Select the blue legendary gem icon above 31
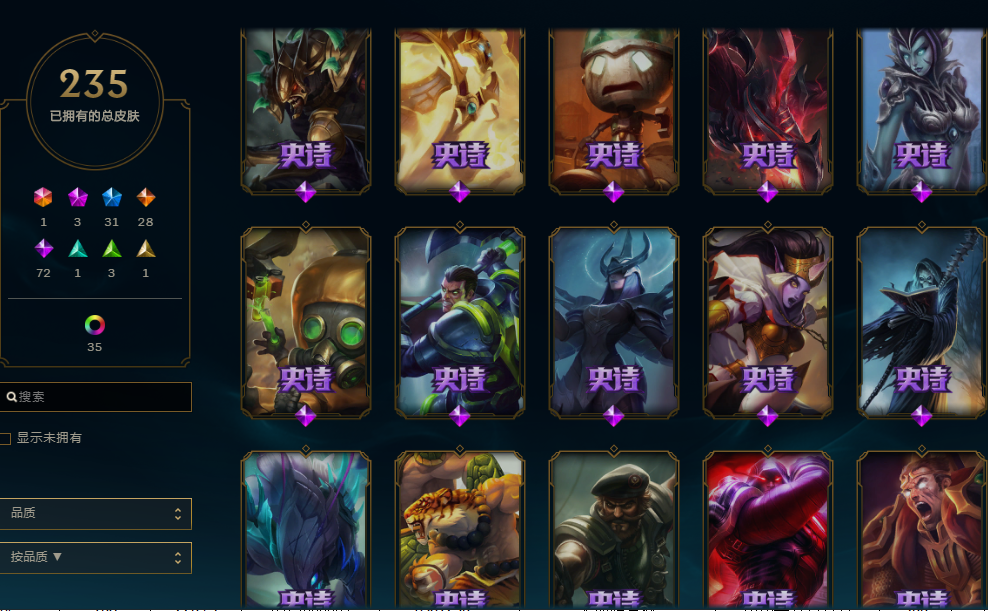Screen dimensions: 988x611 (x=112, y=197)
